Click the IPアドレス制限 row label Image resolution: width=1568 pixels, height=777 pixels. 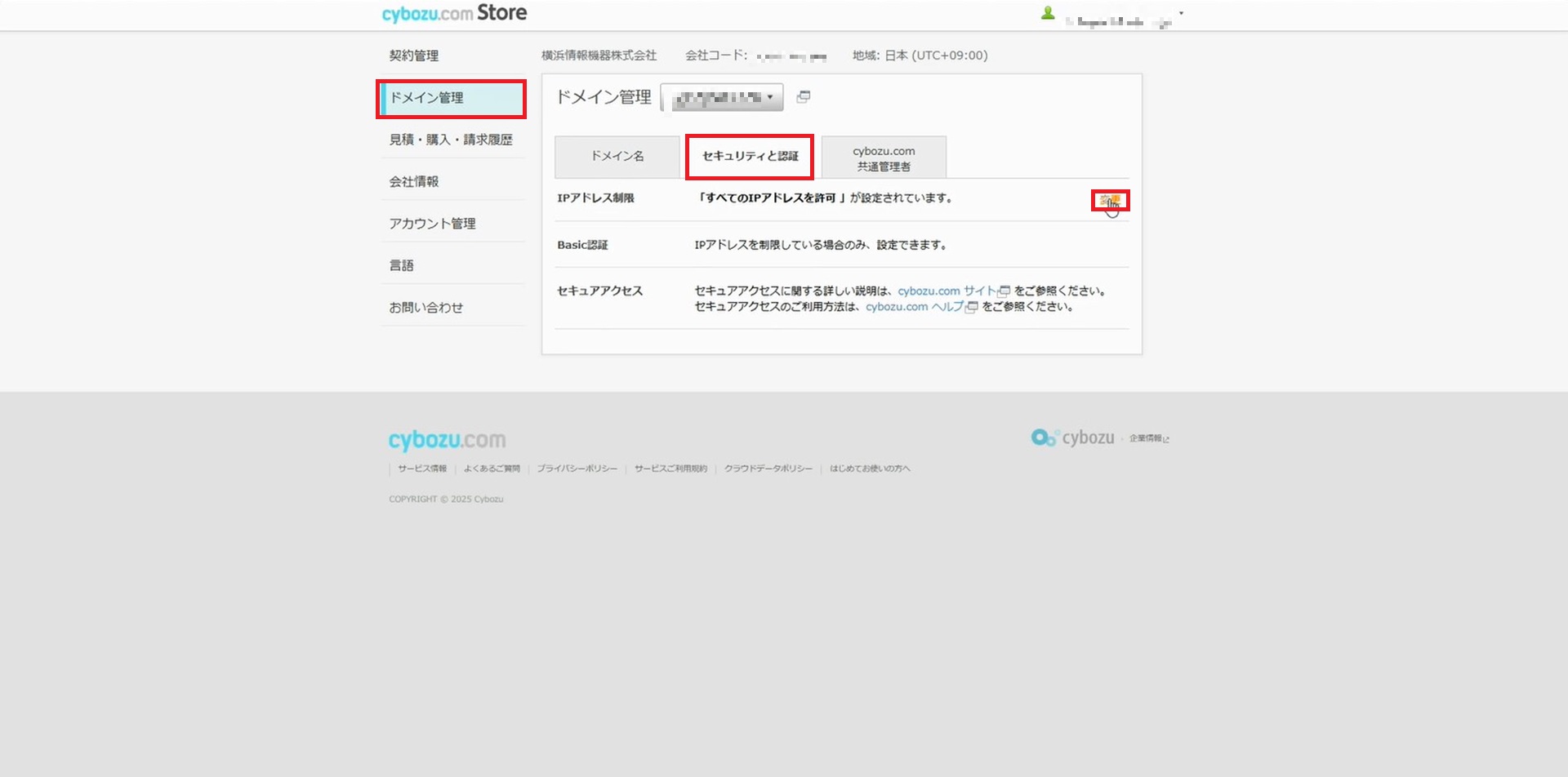[595, 198]
